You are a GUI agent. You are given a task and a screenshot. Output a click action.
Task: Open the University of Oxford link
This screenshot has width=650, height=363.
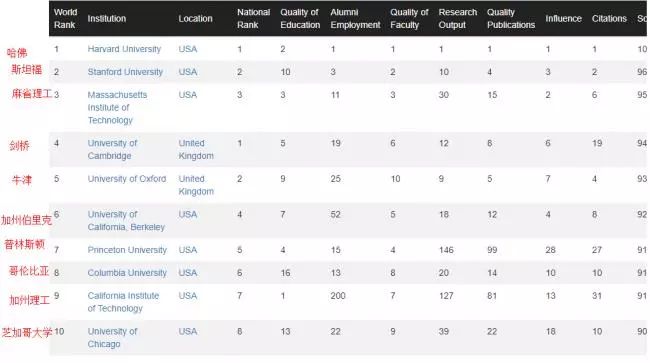click(126, 179)
